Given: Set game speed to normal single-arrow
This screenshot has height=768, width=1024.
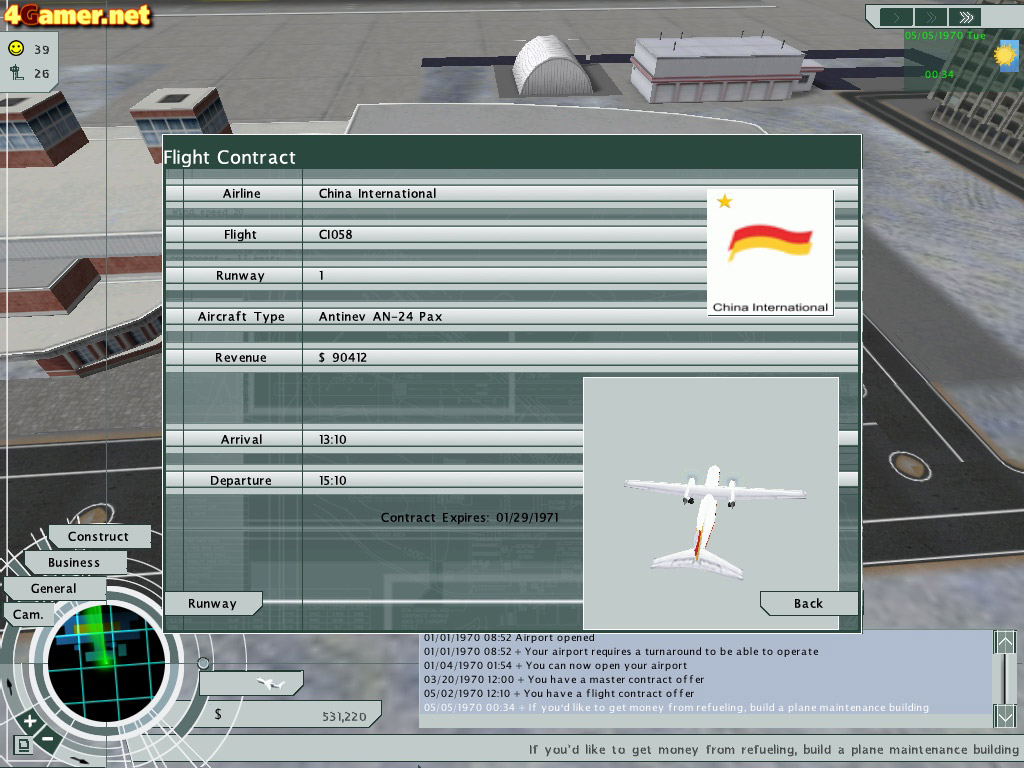Looking at the screenshot, I should pyautogui.click(x=896, y=17).
